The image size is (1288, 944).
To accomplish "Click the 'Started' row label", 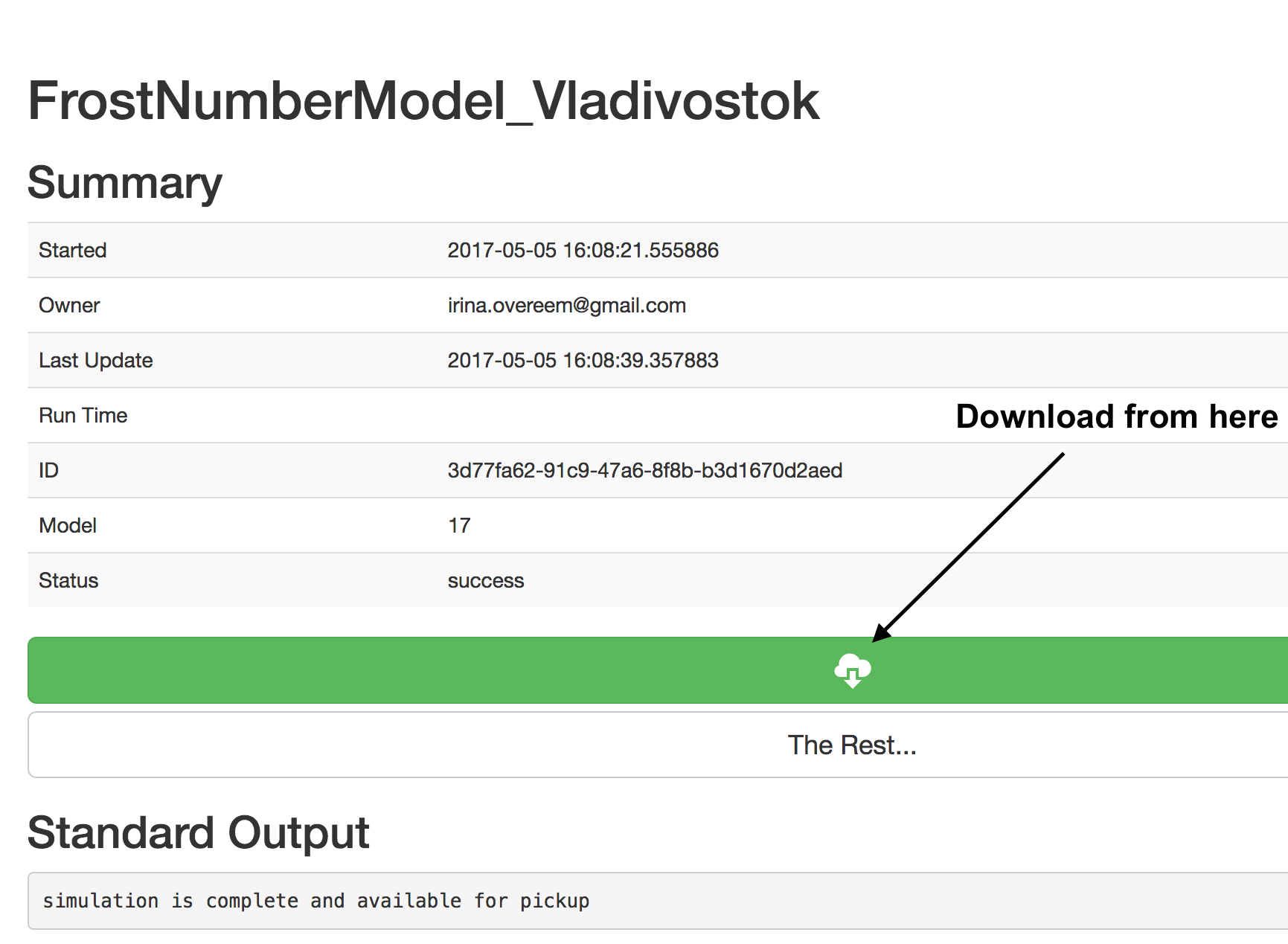I will (x=72, y=250).
